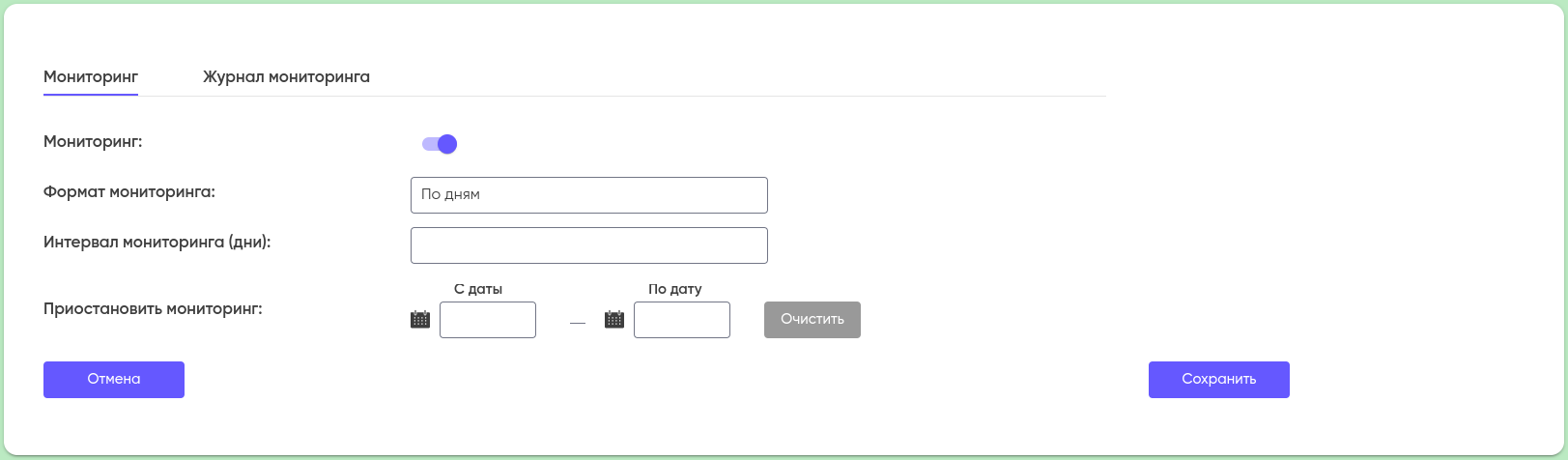Open the "По дату" calendar picker icon

click(x=614, y=319)
